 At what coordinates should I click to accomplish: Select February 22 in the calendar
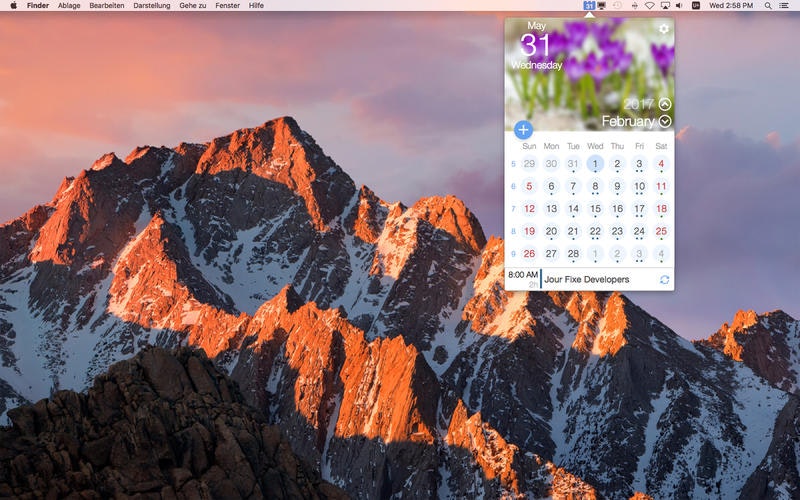point(595,231)
